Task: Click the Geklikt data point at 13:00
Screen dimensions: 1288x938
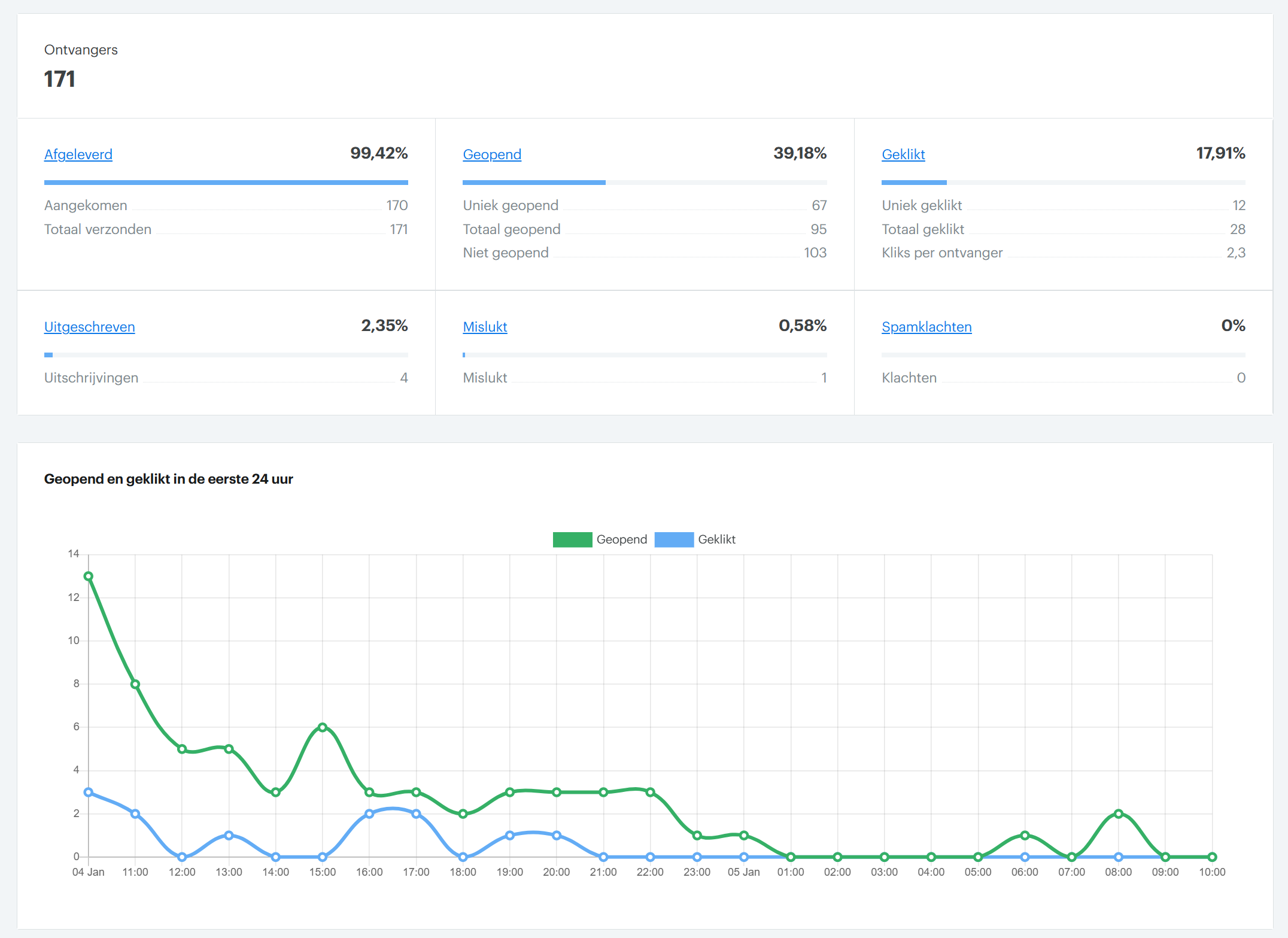Action: point(229,835)
